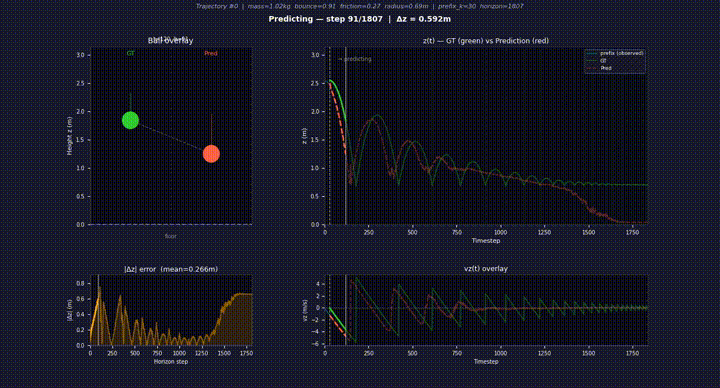Click the 'vz (m/s)' axis label

point(305,310)
